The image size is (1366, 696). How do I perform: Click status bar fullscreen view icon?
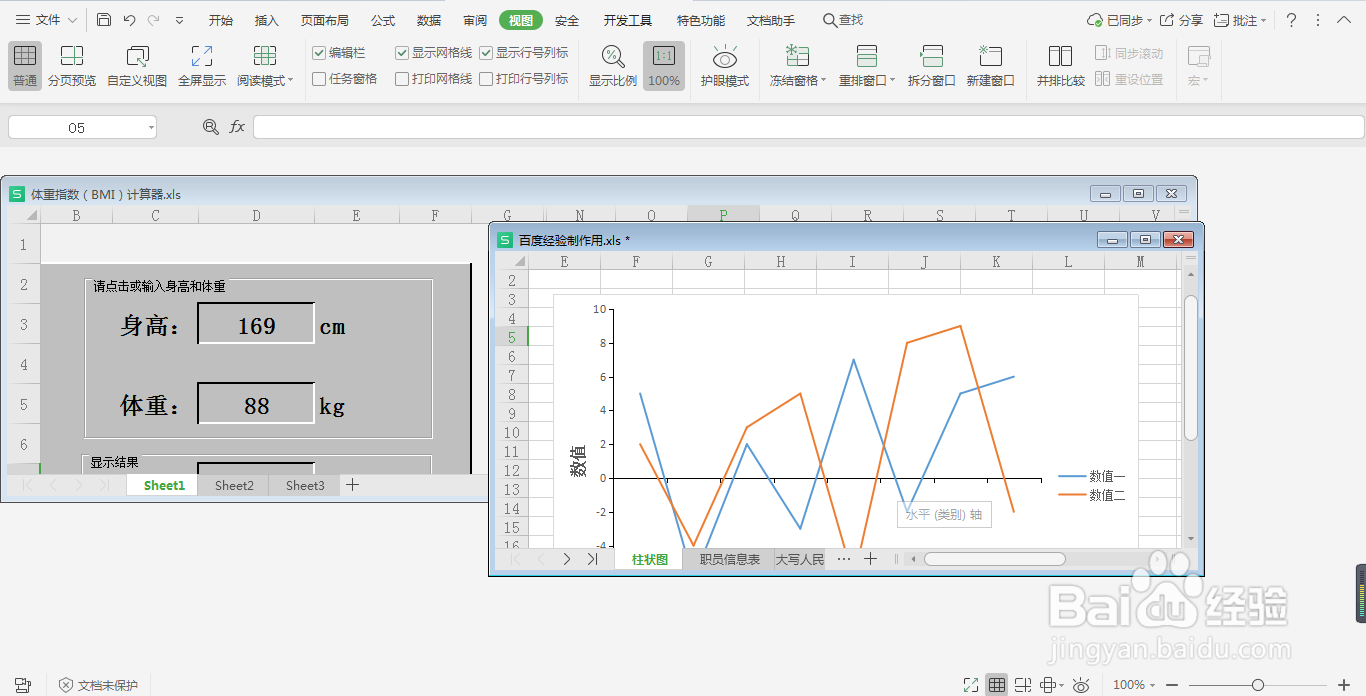pos(971,685)
